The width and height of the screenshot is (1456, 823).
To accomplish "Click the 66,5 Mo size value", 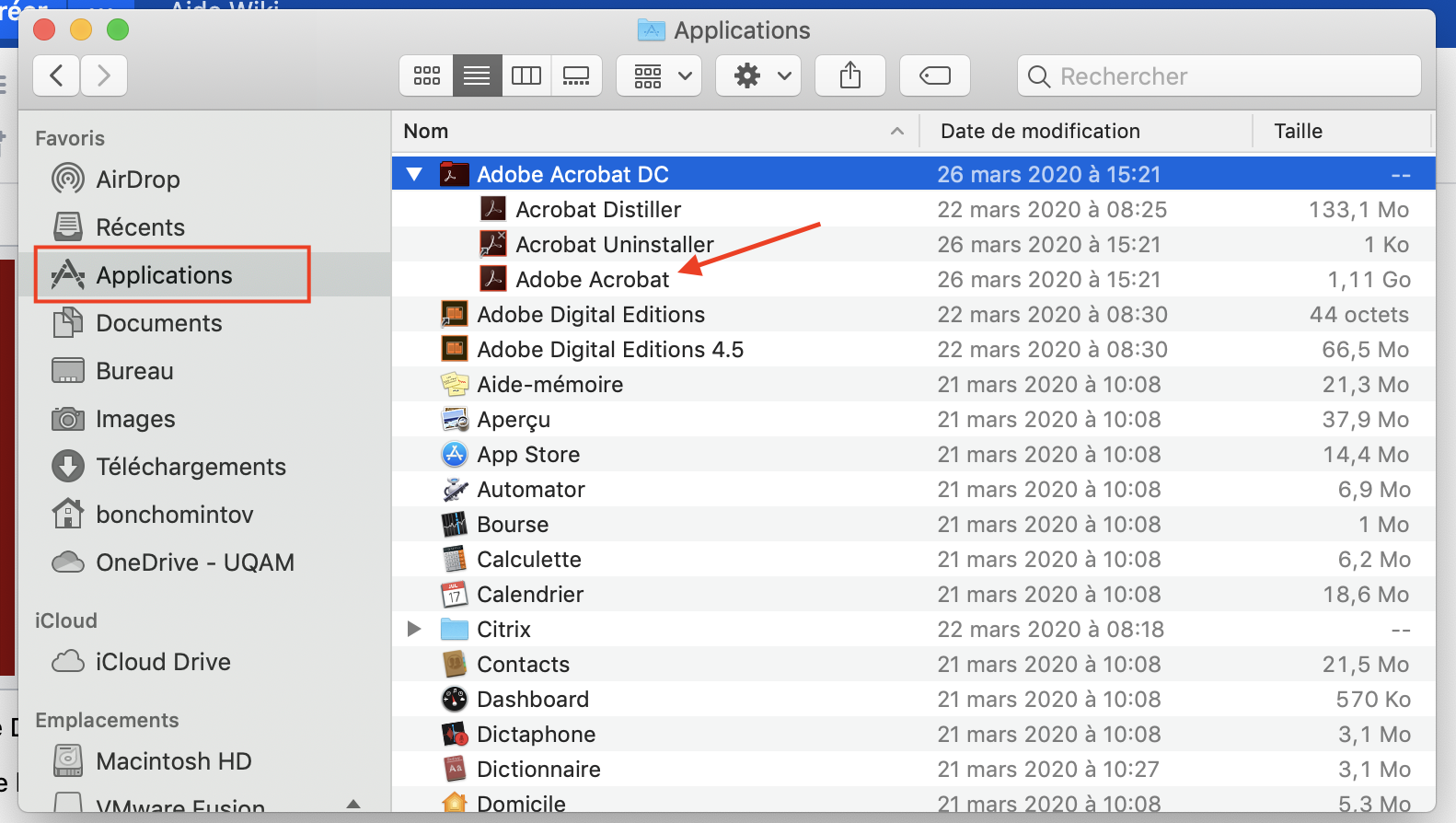I will (1366, 349).
